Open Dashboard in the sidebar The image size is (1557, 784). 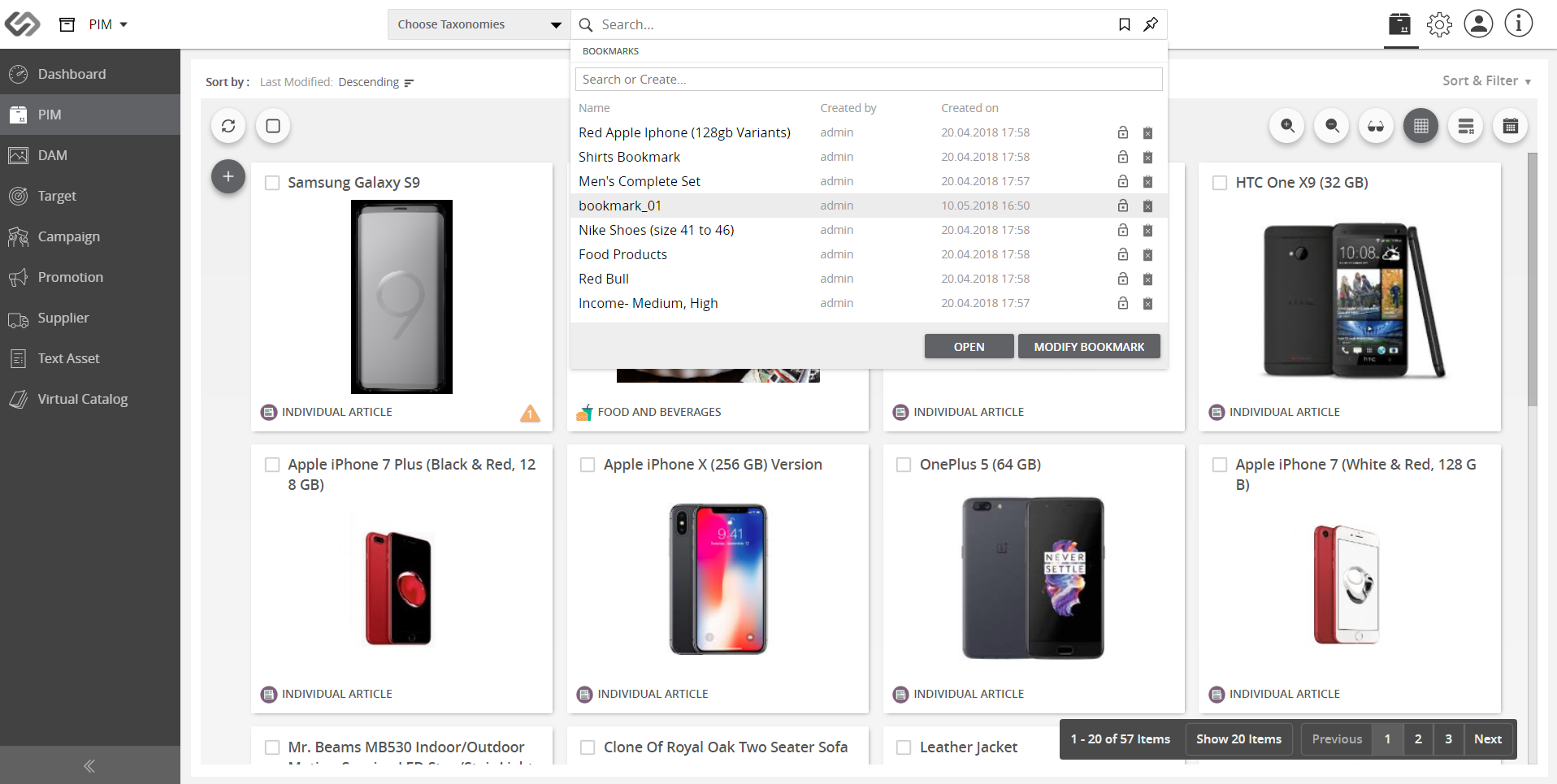pyautogui.click(x=90, y=74)
